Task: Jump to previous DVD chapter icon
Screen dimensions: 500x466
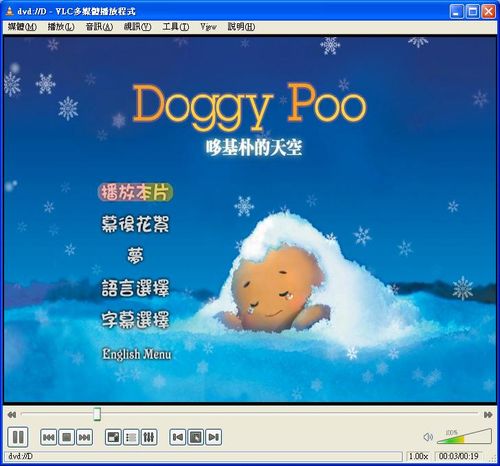Action: 178,437
